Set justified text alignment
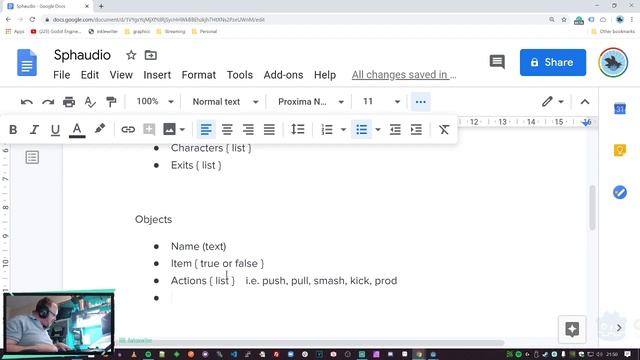The width and height of the screenshot is (640, 360). click(x=269, y=130)
